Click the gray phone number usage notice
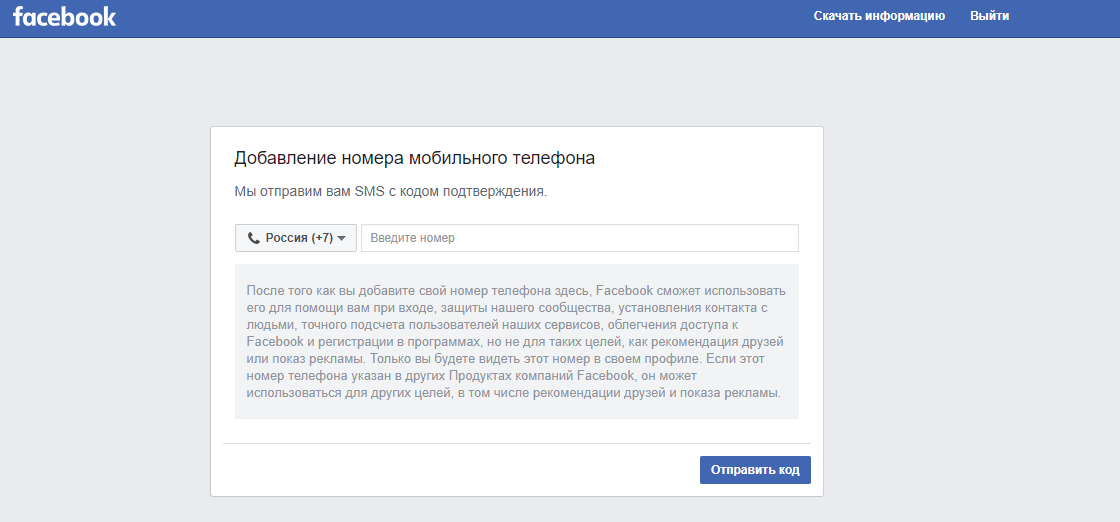 coord(516,341)
